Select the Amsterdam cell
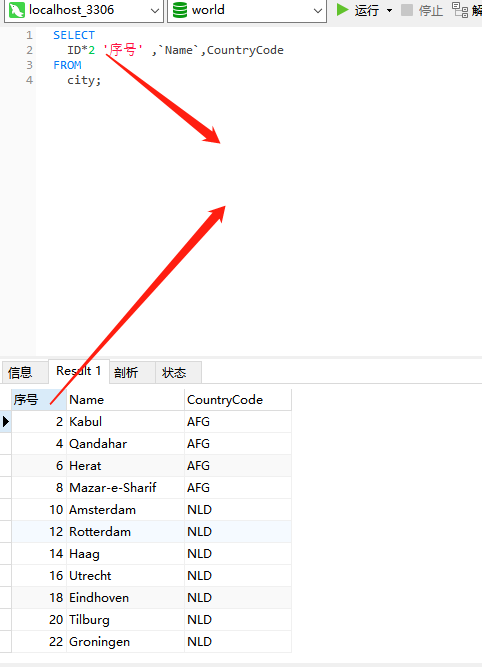Screen dimensions: 482x667 point(125,510)
